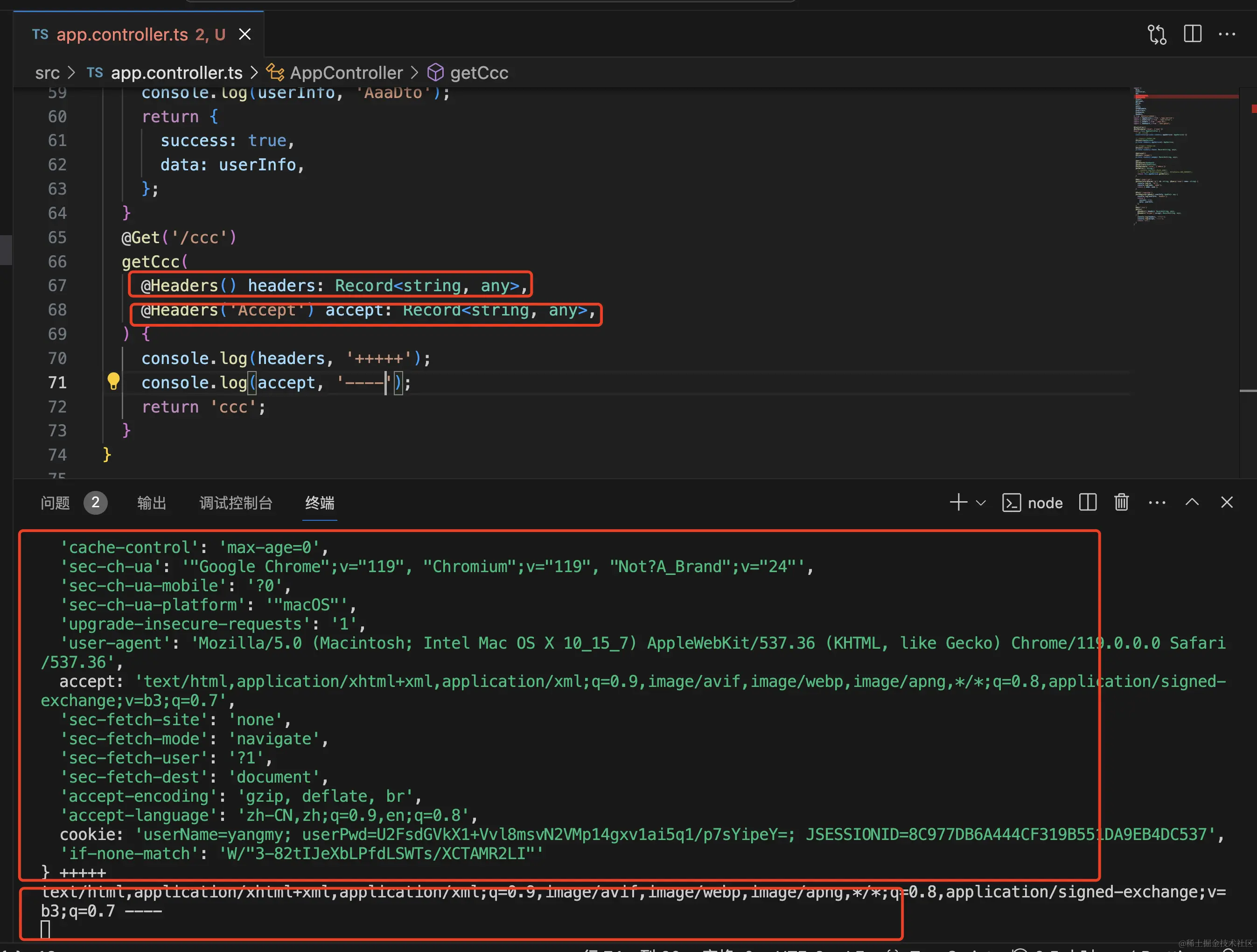The image size is (1257, 952).
Task: Open terminal panel more actions ellipsis
Action: (1156, 503)
